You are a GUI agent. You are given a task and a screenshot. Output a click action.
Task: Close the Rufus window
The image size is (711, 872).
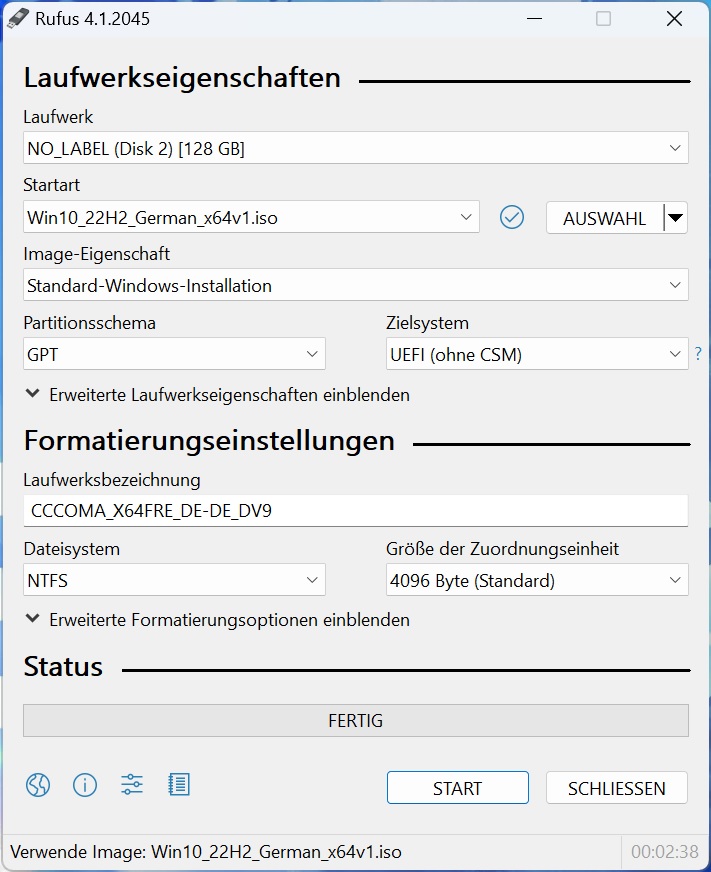tap(674, 18)
